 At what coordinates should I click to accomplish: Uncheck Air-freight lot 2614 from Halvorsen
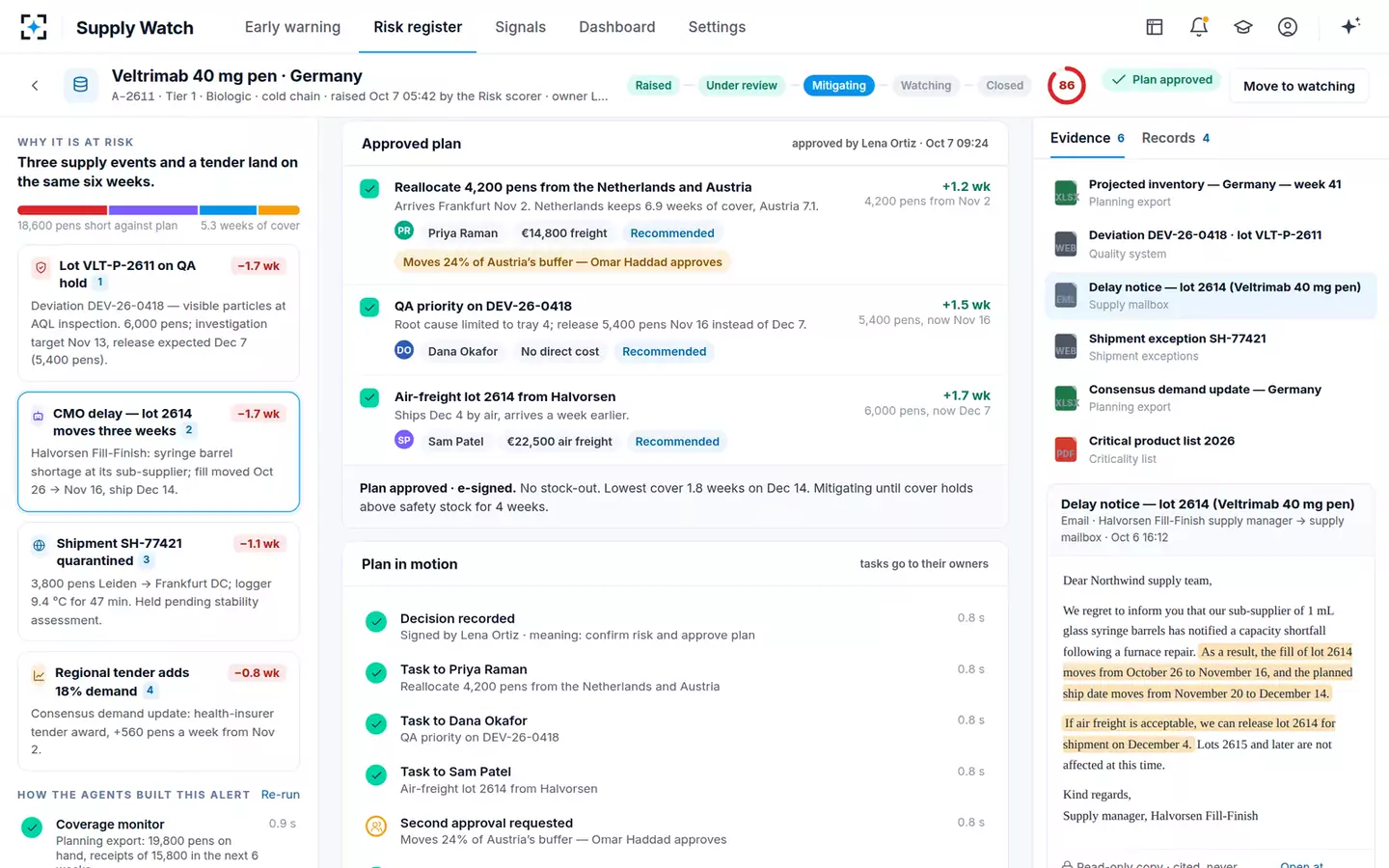pyautogui.click(x=369, y=397)
